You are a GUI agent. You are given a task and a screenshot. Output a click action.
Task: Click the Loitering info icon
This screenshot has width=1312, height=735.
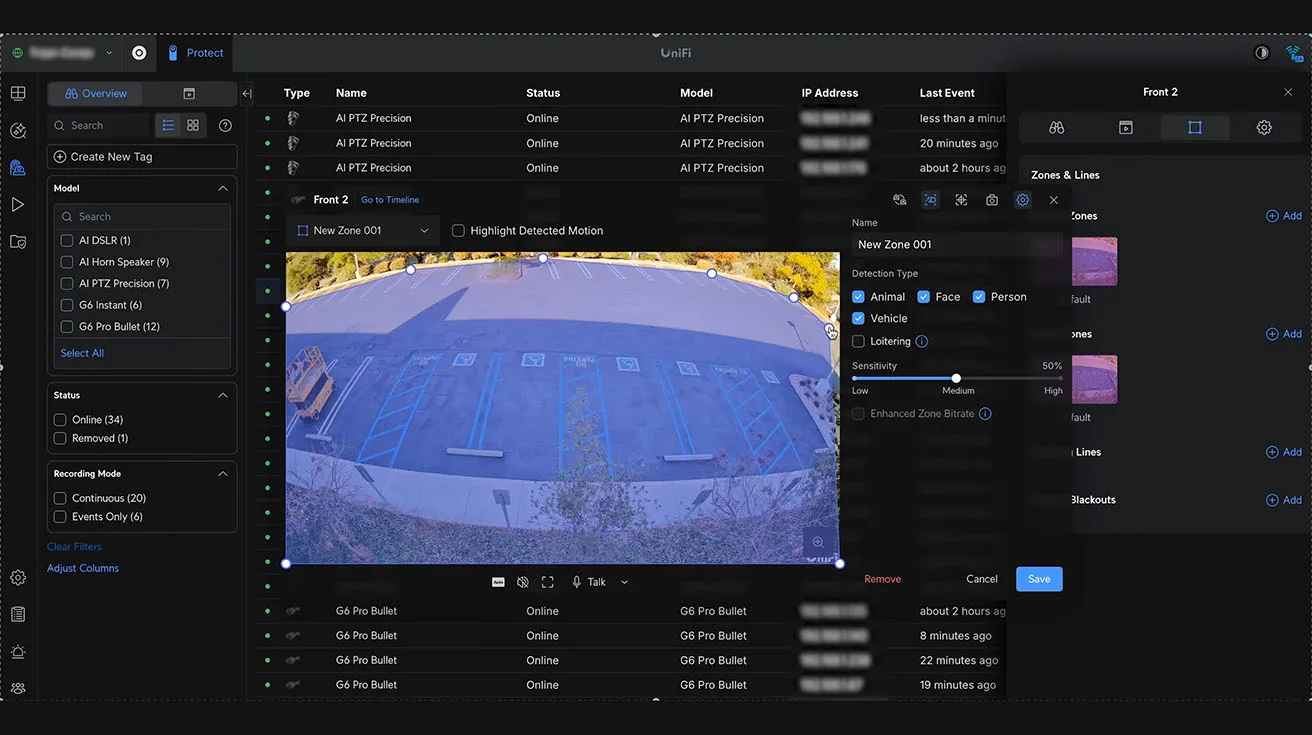922,341
